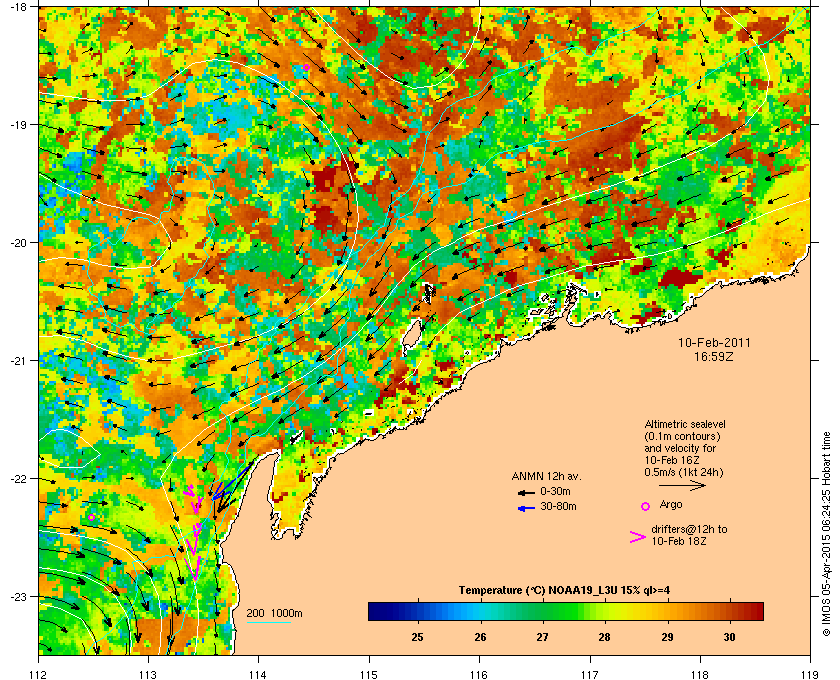The height and width of the screenshot is (680, 840).
Task: Click longitude axis label 112
Action: [x=39, y=674]
